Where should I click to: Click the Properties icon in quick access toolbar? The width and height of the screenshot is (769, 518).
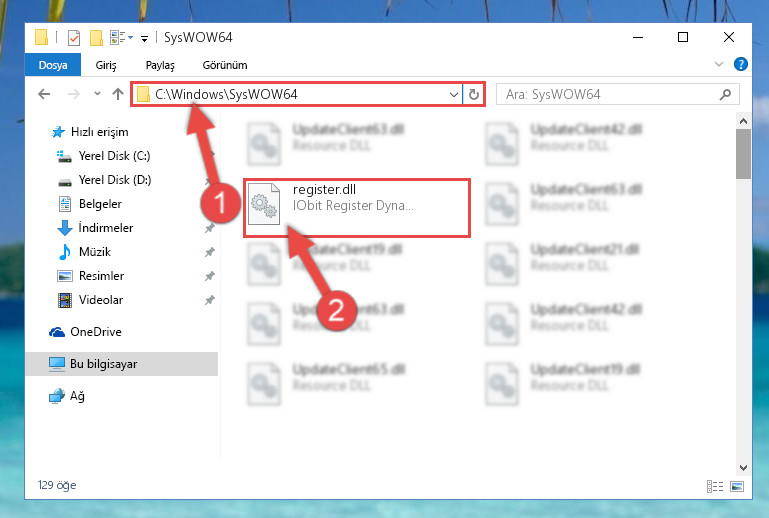click(74, 38)
